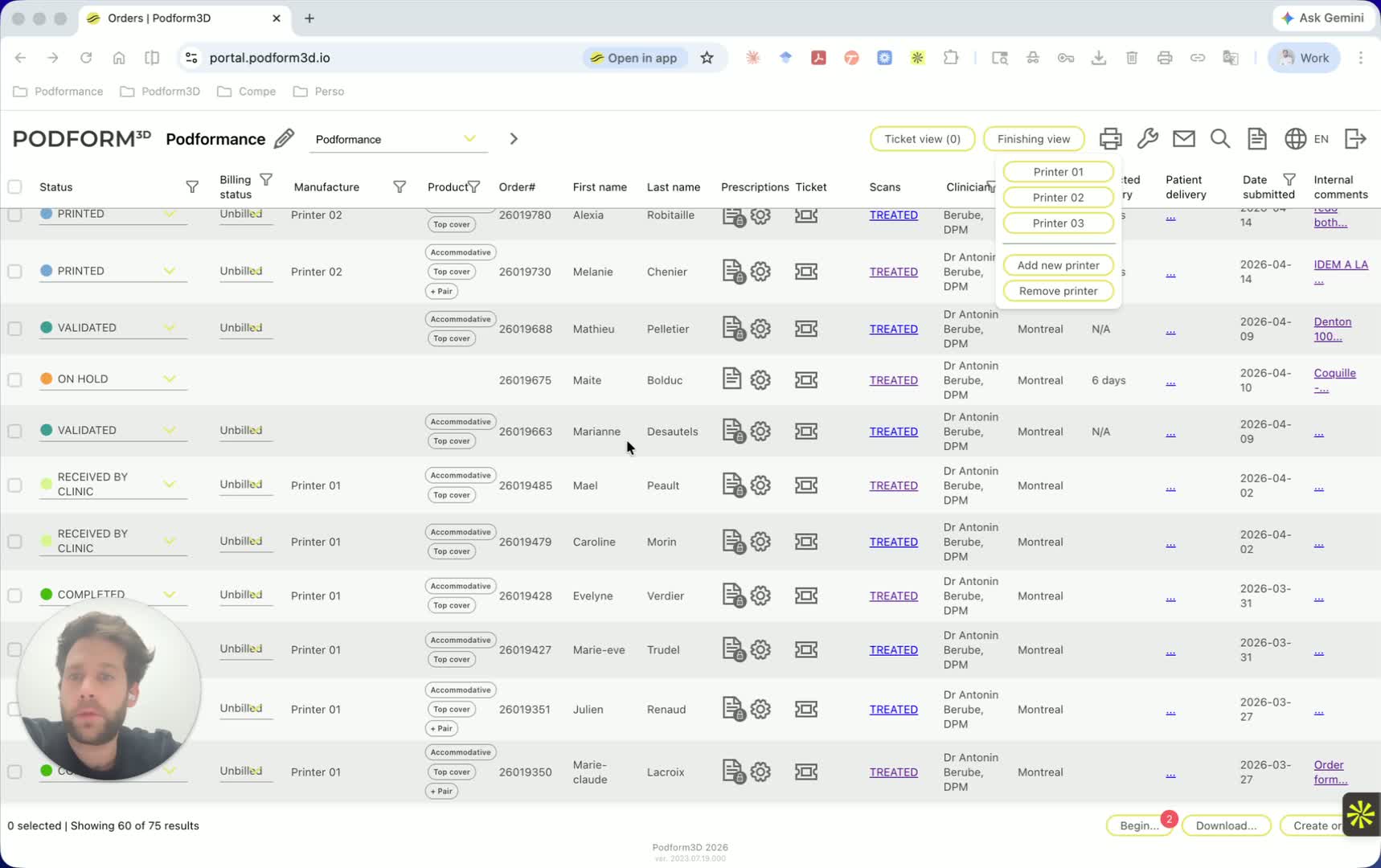Bookmark page with the star icon
Image resolution: width=1381 pixels, height=868 pixels.
(707, 58)
